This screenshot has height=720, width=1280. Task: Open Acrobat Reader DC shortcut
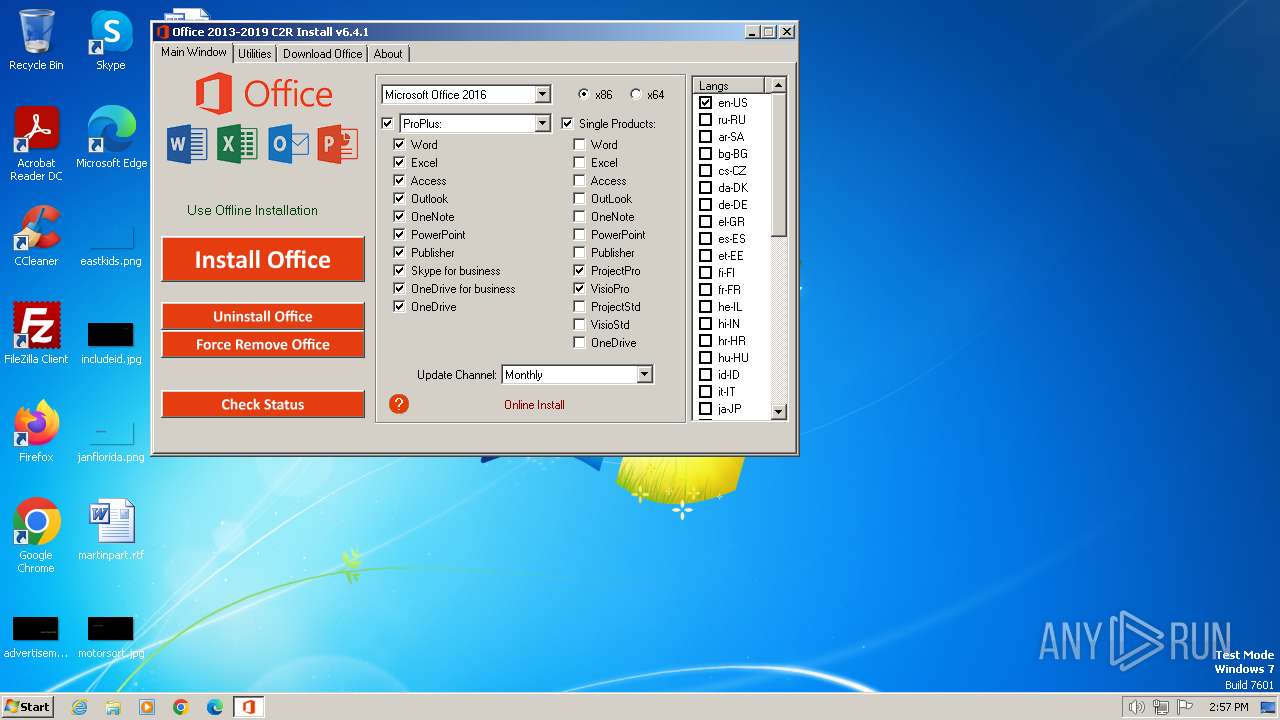coord(36,144)
